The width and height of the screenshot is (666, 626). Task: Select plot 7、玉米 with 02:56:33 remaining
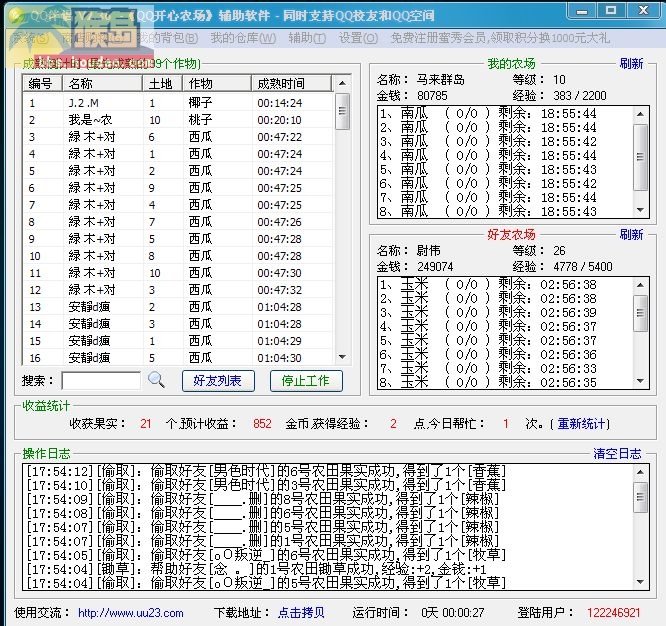505,369
